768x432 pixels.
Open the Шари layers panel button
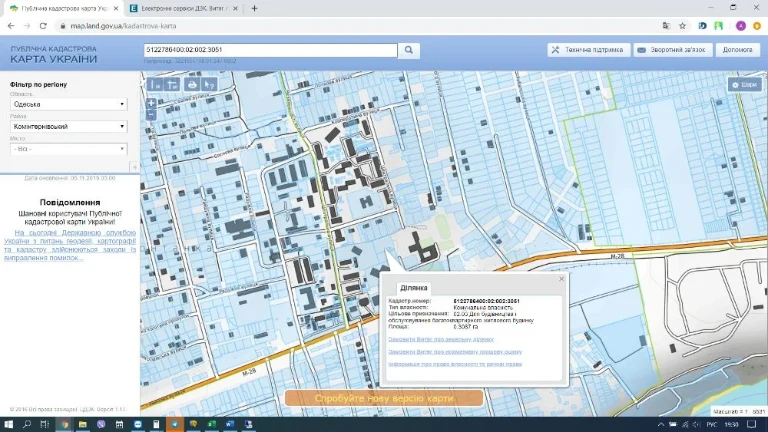pyautogui.click(x=744, y=85)
